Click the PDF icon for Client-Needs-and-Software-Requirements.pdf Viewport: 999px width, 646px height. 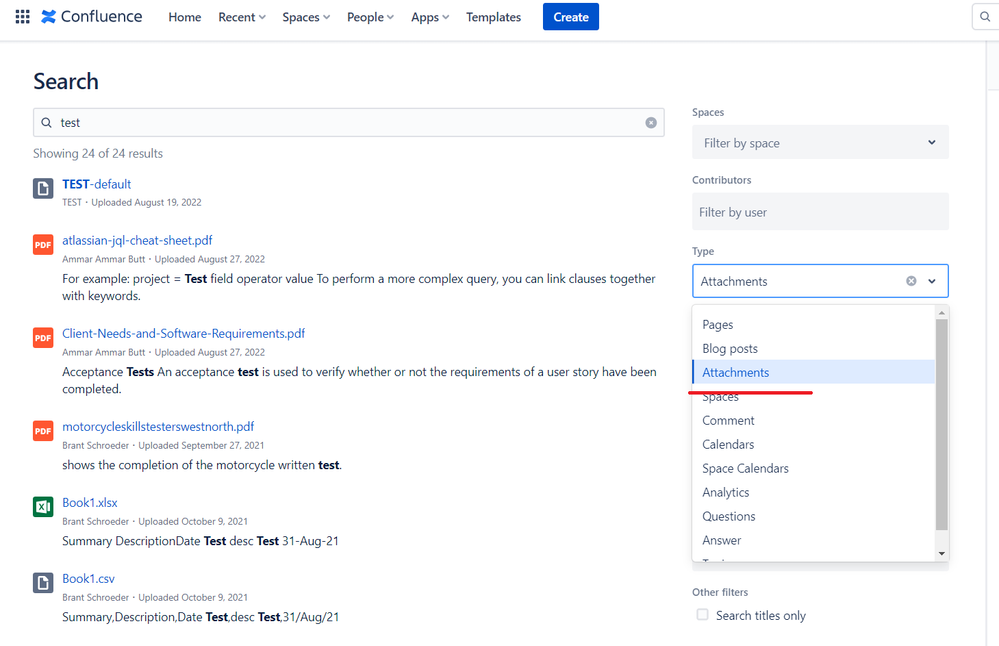pos(43,338)
